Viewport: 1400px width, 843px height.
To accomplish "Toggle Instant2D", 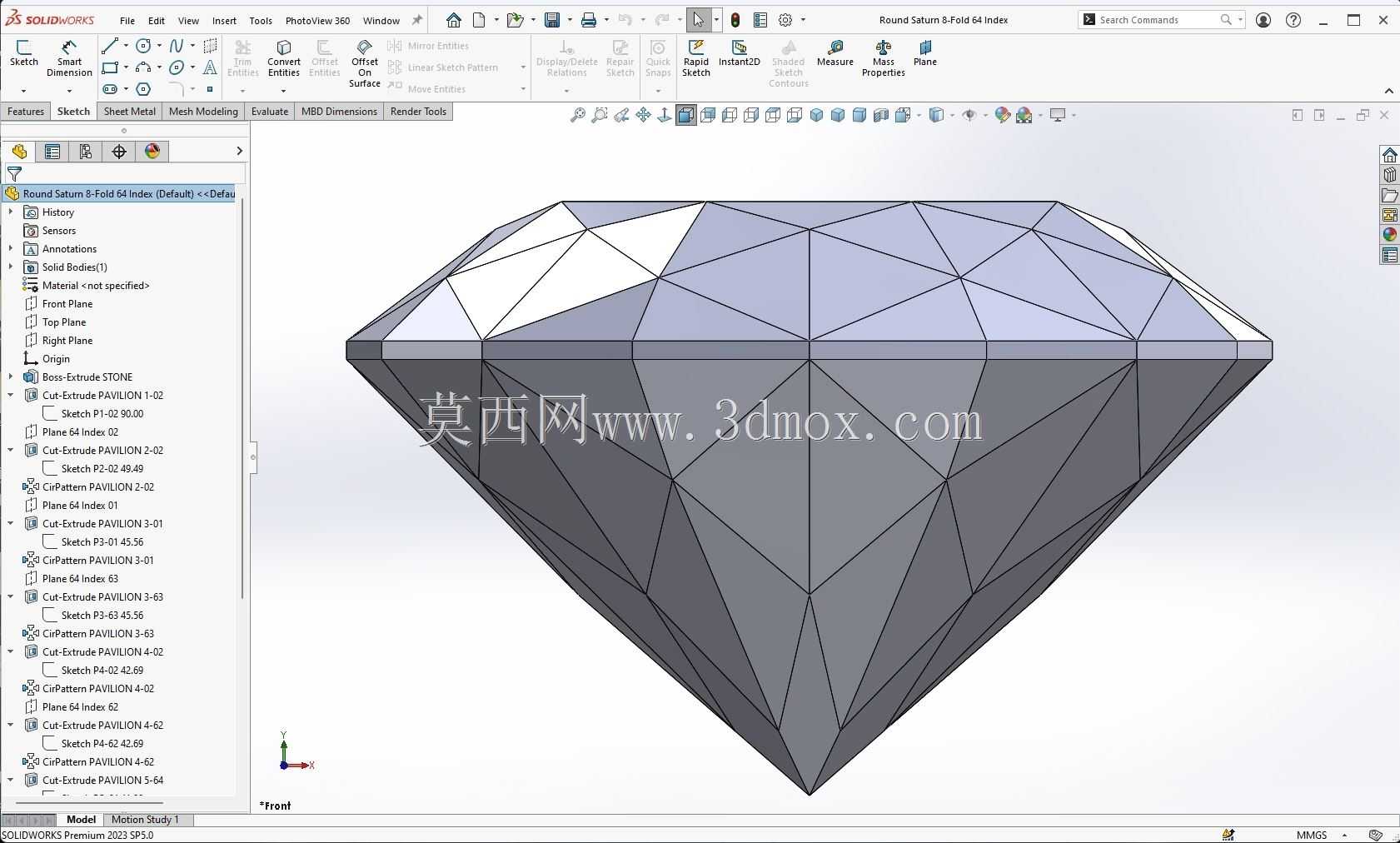I will pyautogui.click(x=739, y=53).
